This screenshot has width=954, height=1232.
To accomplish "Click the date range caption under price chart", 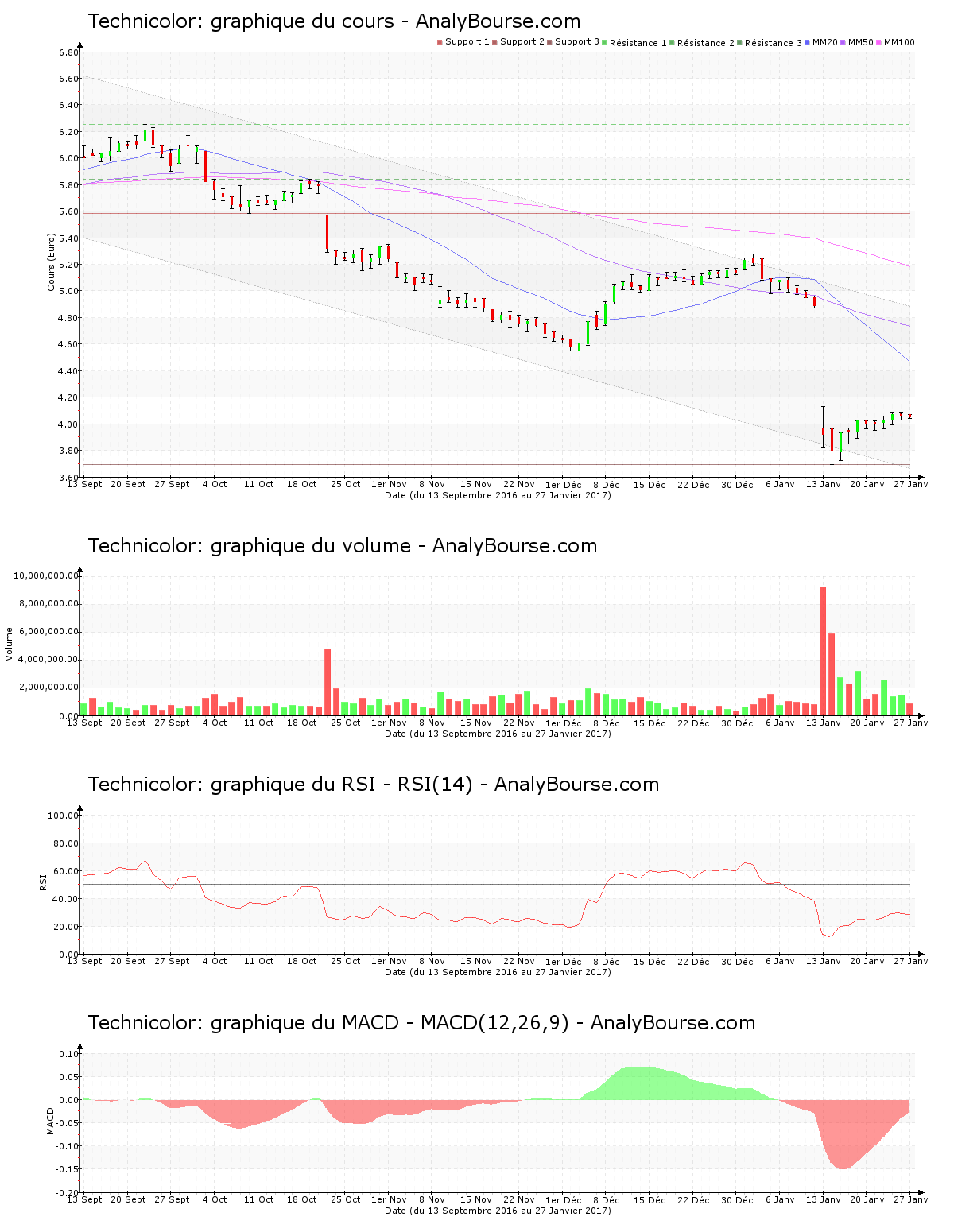I will coord(498,495).
